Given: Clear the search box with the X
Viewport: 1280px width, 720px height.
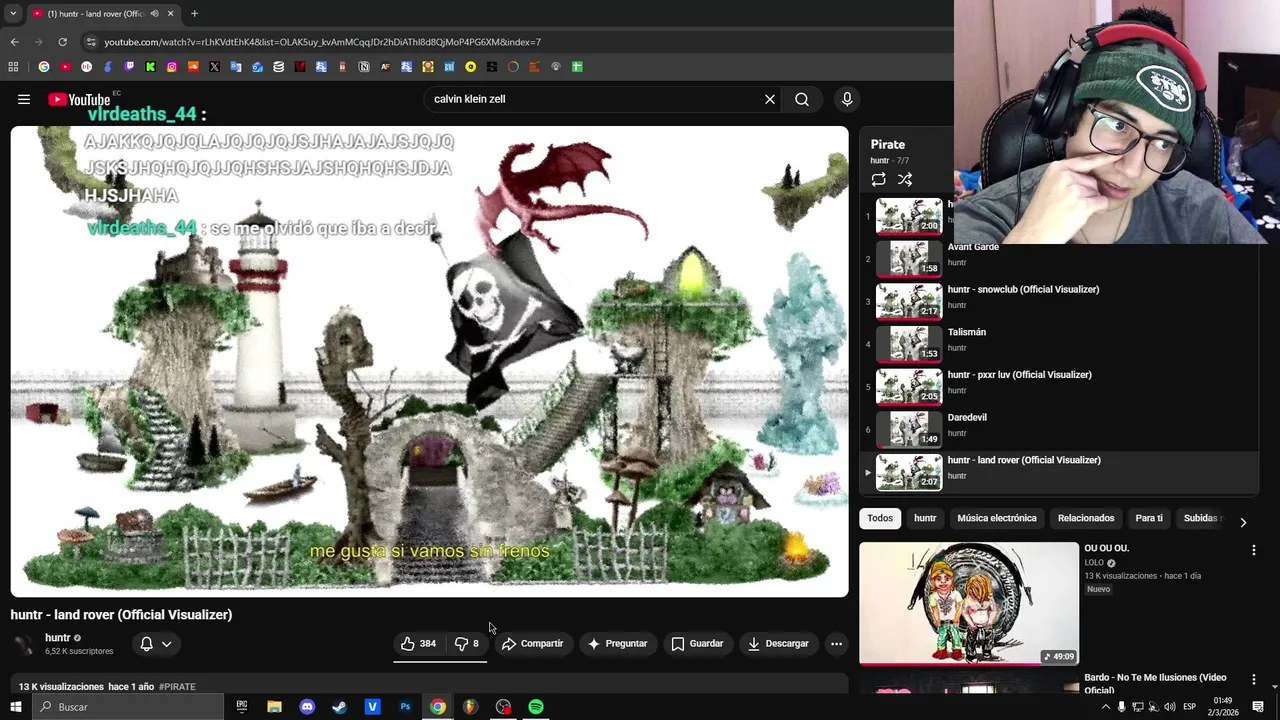Looking at the screenshot, I should coord(770,99).
